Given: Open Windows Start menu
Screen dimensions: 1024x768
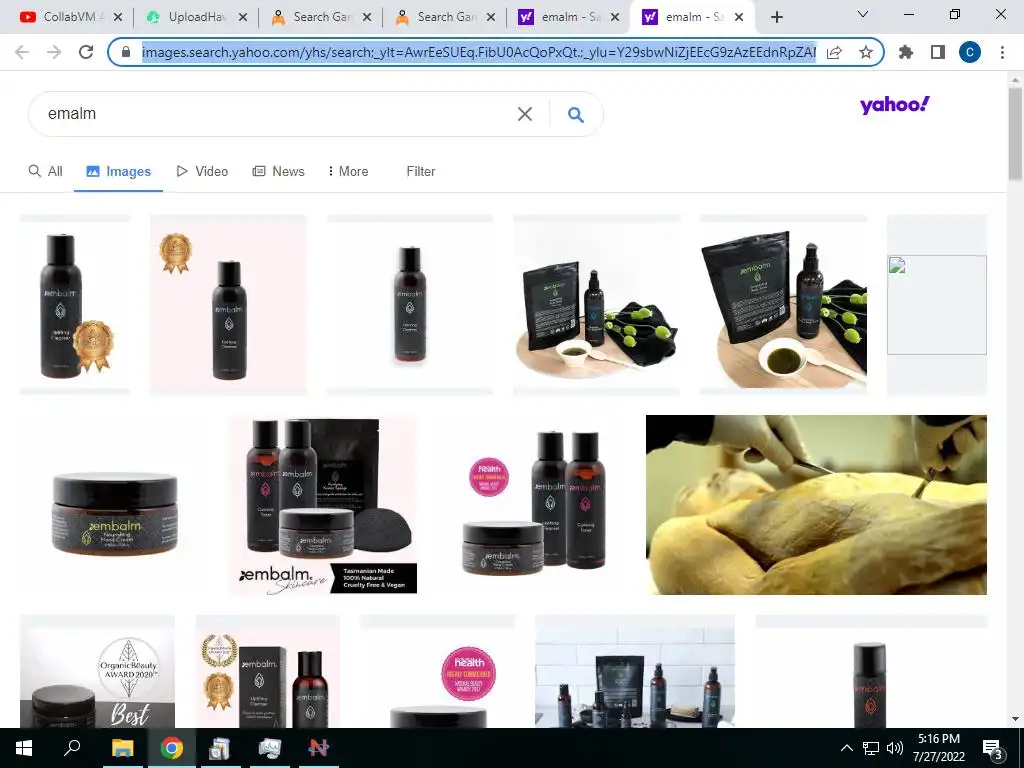Looking at the screenshot, I should 24,748.
